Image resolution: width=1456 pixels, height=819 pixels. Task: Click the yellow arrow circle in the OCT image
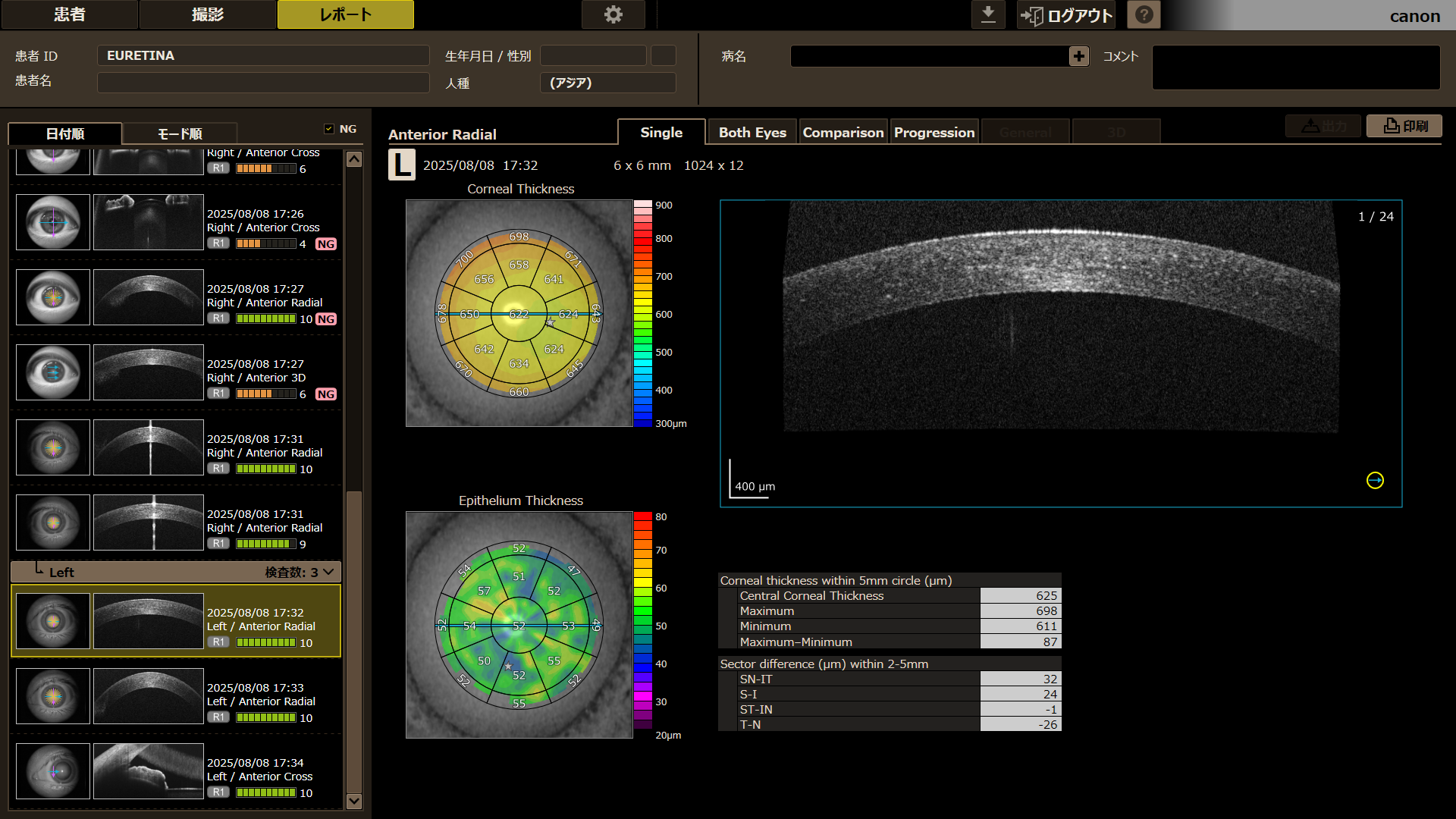click(1375, 480)
